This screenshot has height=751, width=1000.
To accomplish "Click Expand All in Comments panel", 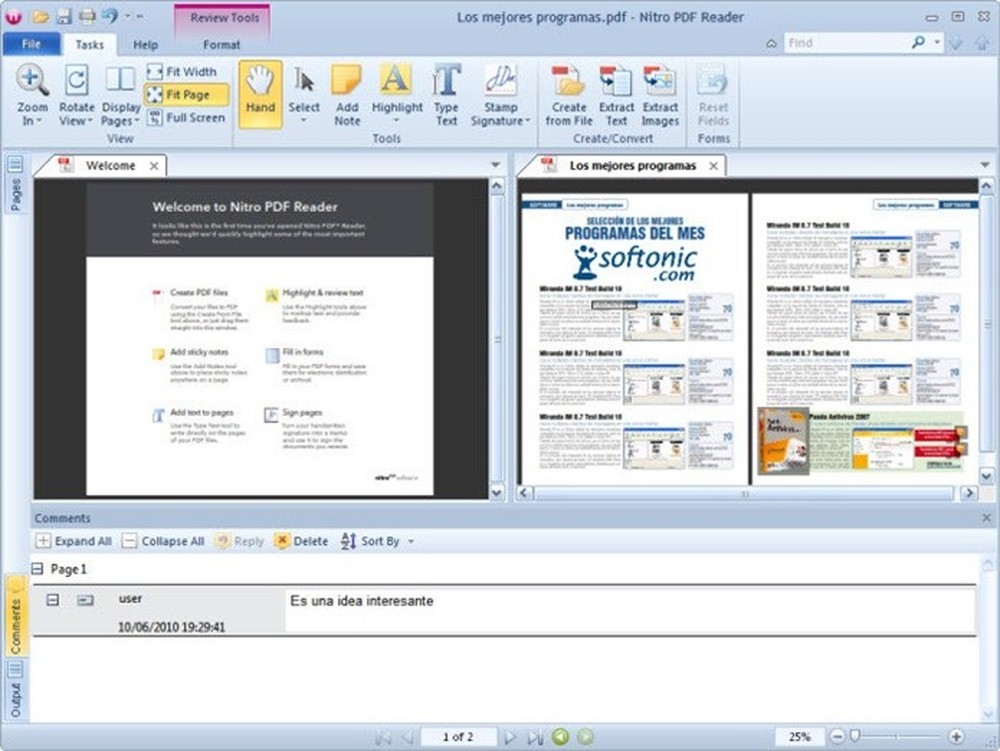I will 74,540.
